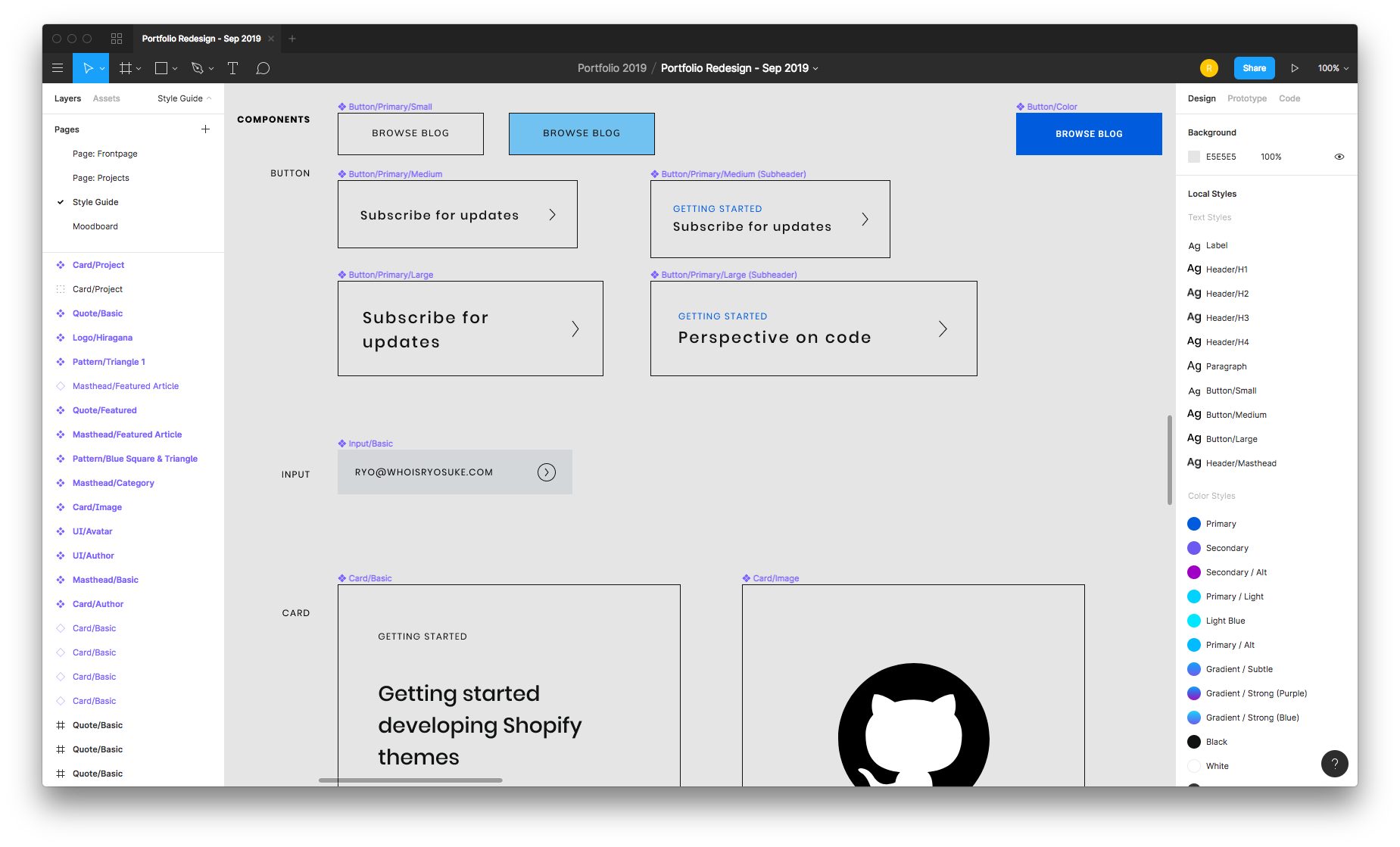This screenshot has width=1400, height=847.
Task: Open the Assets tab
Action: [106, 98]
